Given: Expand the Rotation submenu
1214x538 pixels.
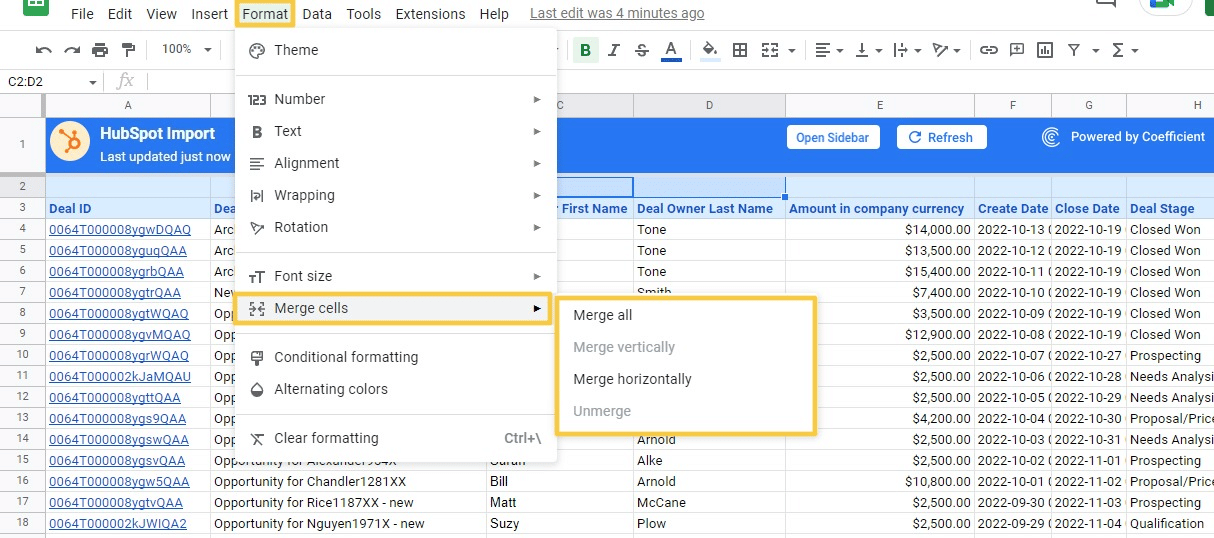Looking at the screenshot, I should tap(395, 227).
